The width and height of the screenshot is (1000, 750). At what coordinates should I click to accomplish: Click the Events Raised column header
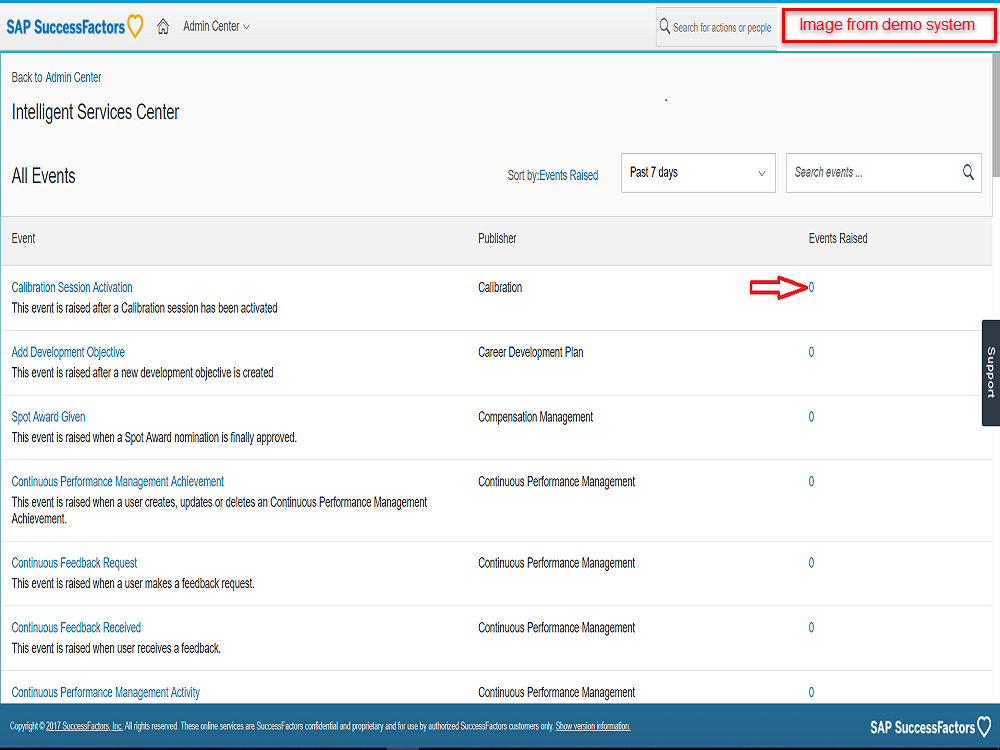click(838, 239)
